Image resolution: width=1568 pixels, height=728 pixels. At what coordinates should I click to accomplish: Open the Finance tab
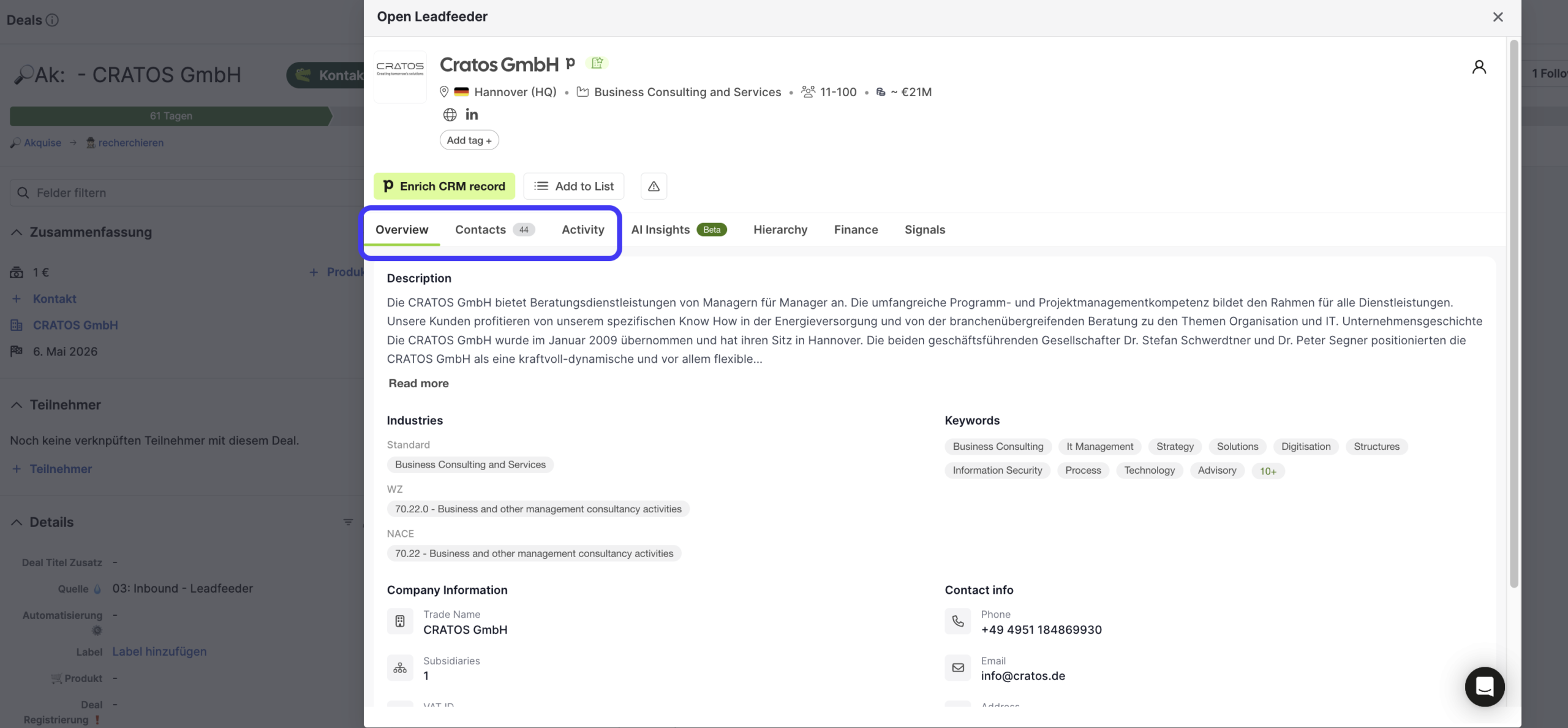click(x=856, y=230)
